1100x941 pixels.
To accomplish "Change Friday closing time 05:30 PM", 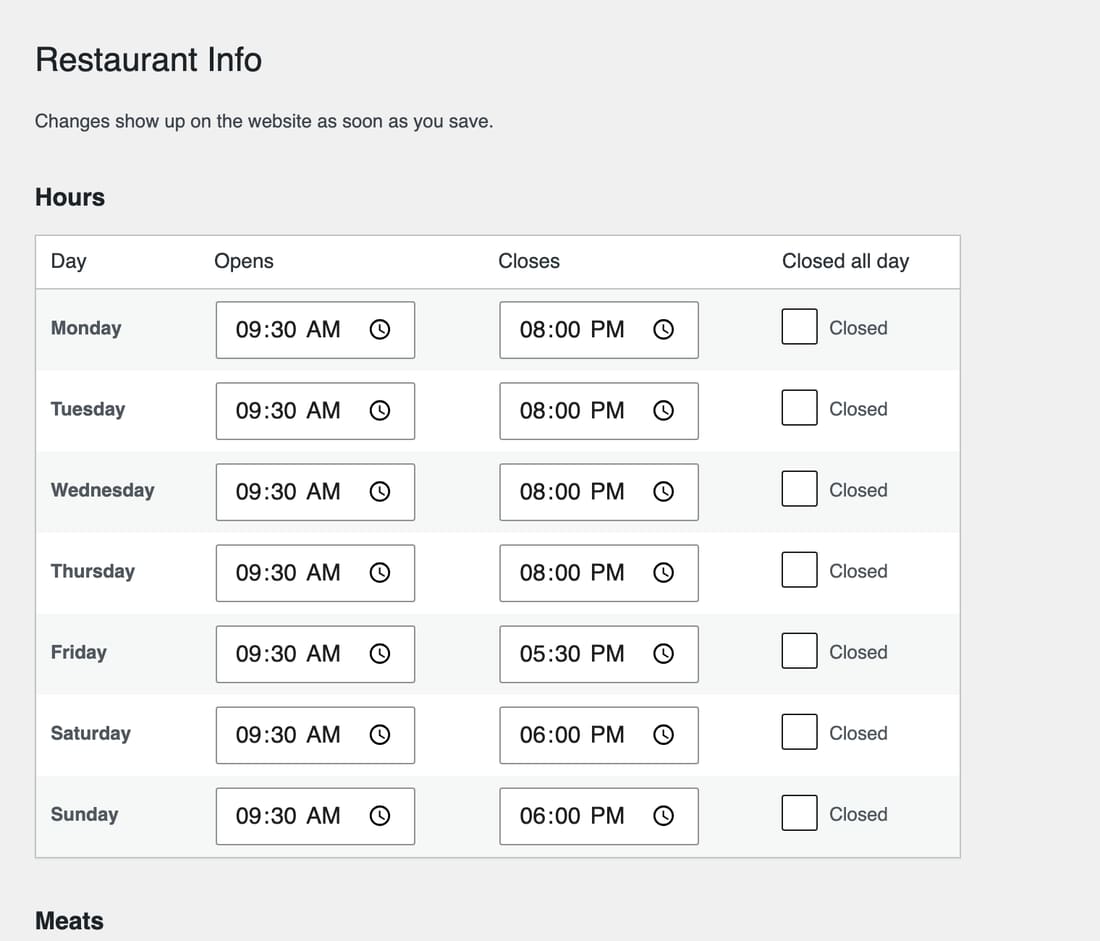I will [x=598, y=654].
